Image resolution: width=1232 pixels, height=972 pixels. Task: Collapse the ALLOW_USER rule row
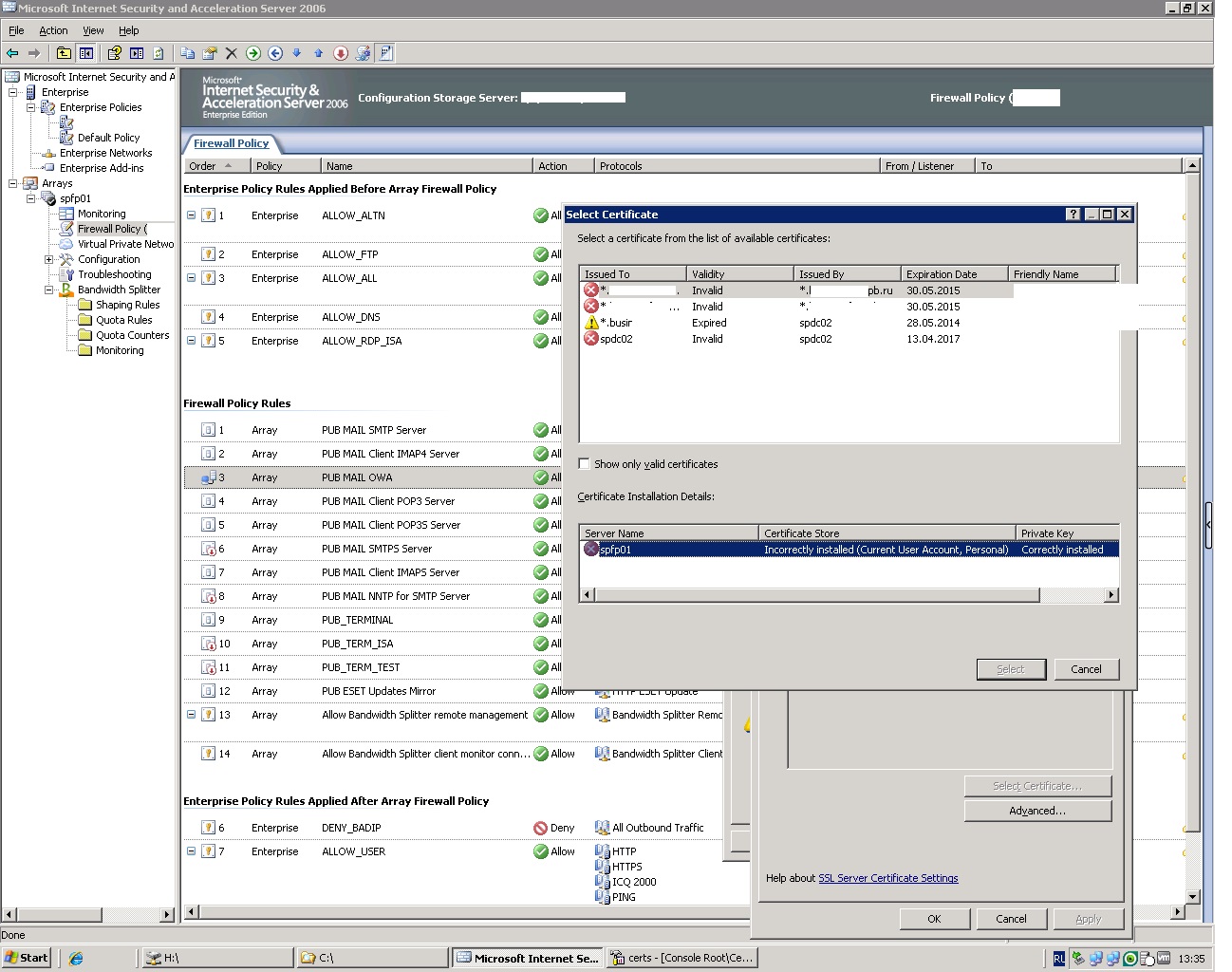tap(191, 851)
